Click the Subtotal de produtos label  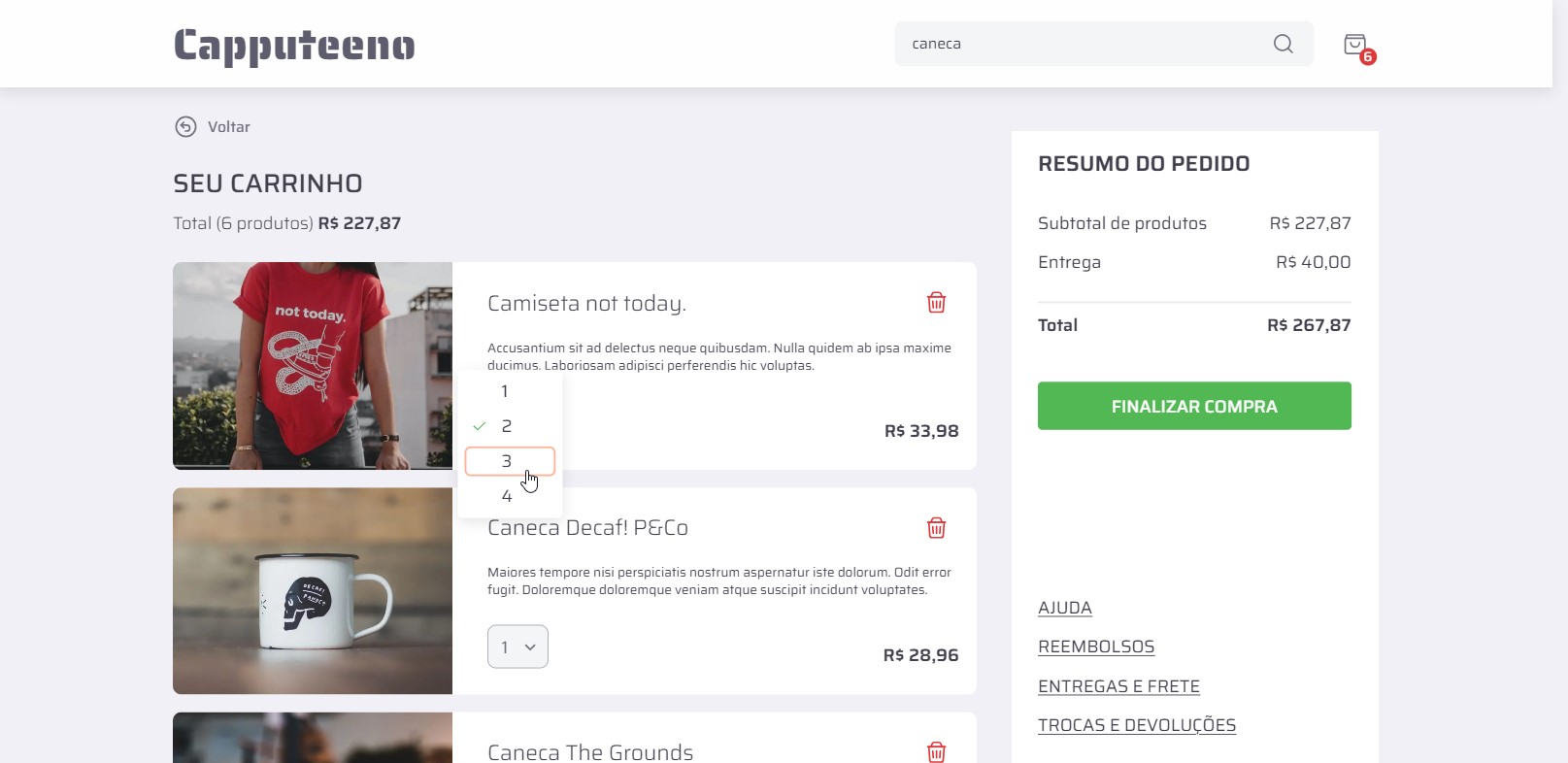(1122, 223)
